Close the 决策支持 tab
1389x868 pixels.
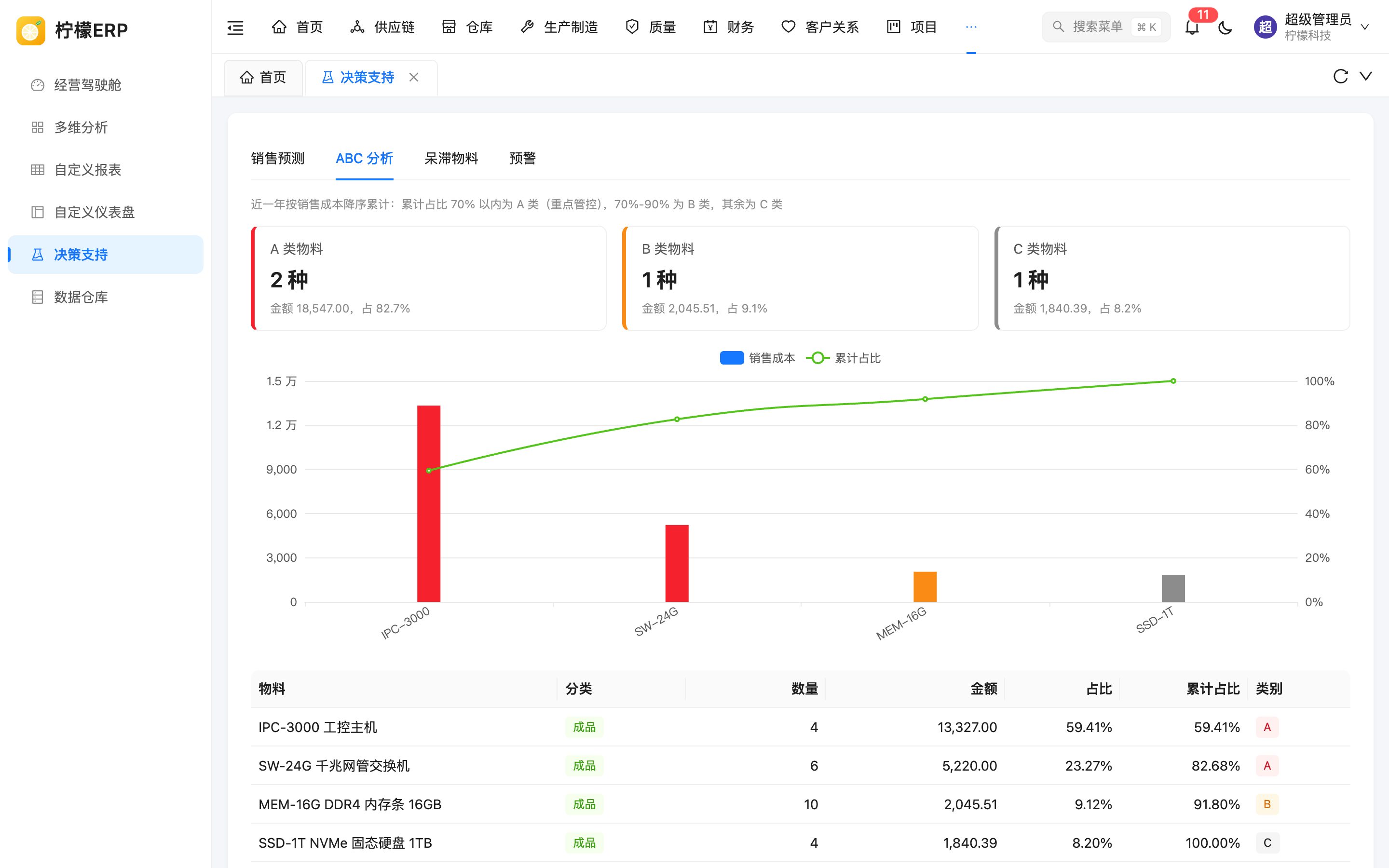tap(413, 77)
